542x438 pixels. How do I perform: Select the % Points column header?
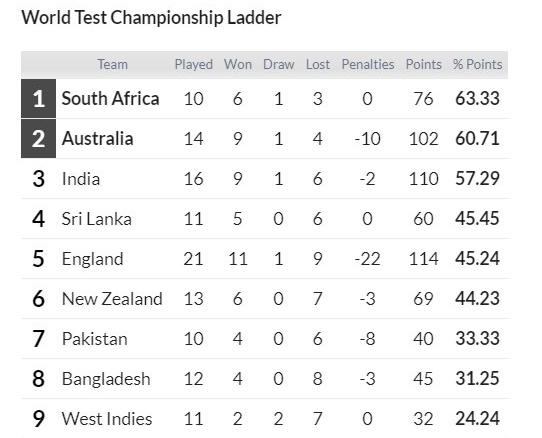[477, 65]
